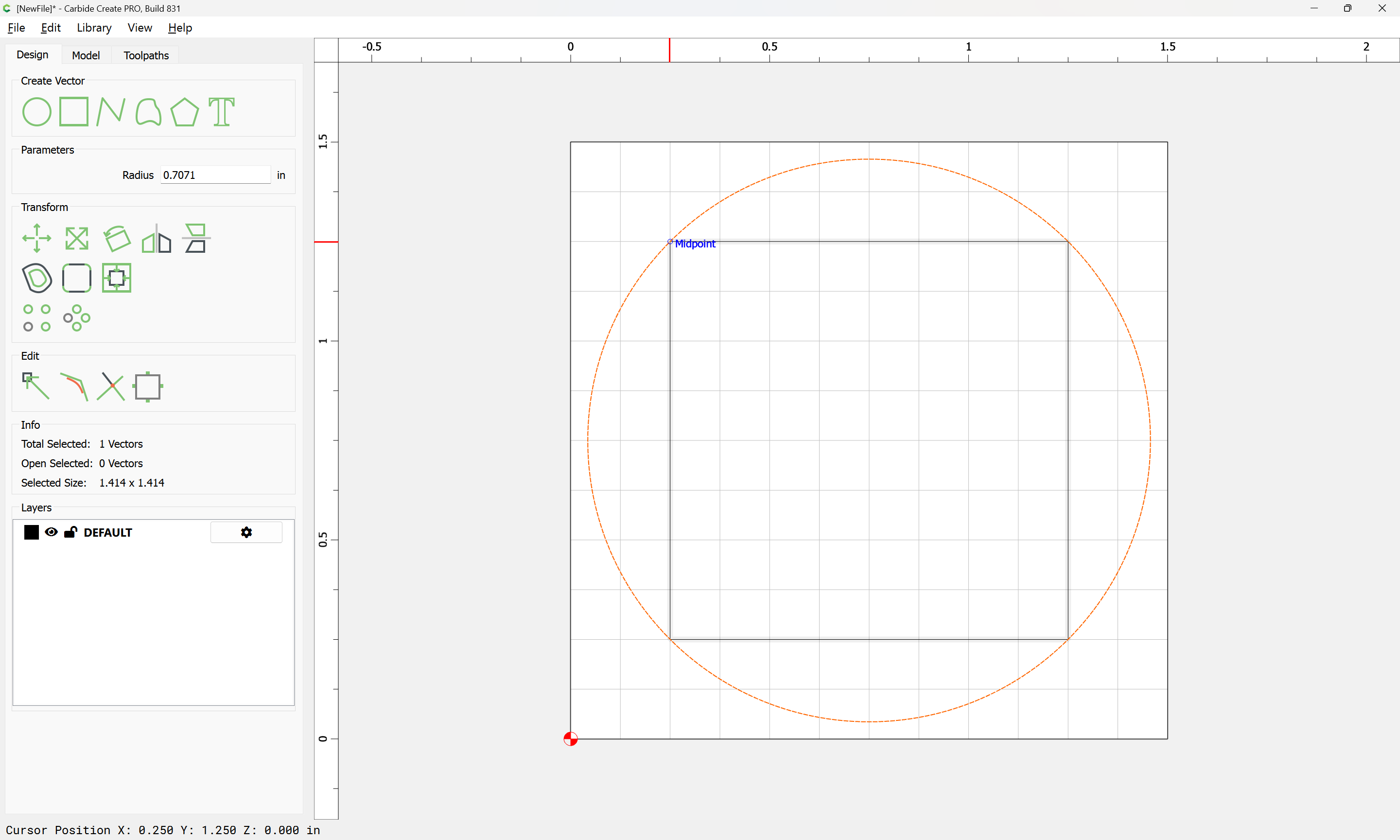Open the Mirror flip tool
Screen dimensions: 1400x840
pyautogui.click(x=156, y=238)
